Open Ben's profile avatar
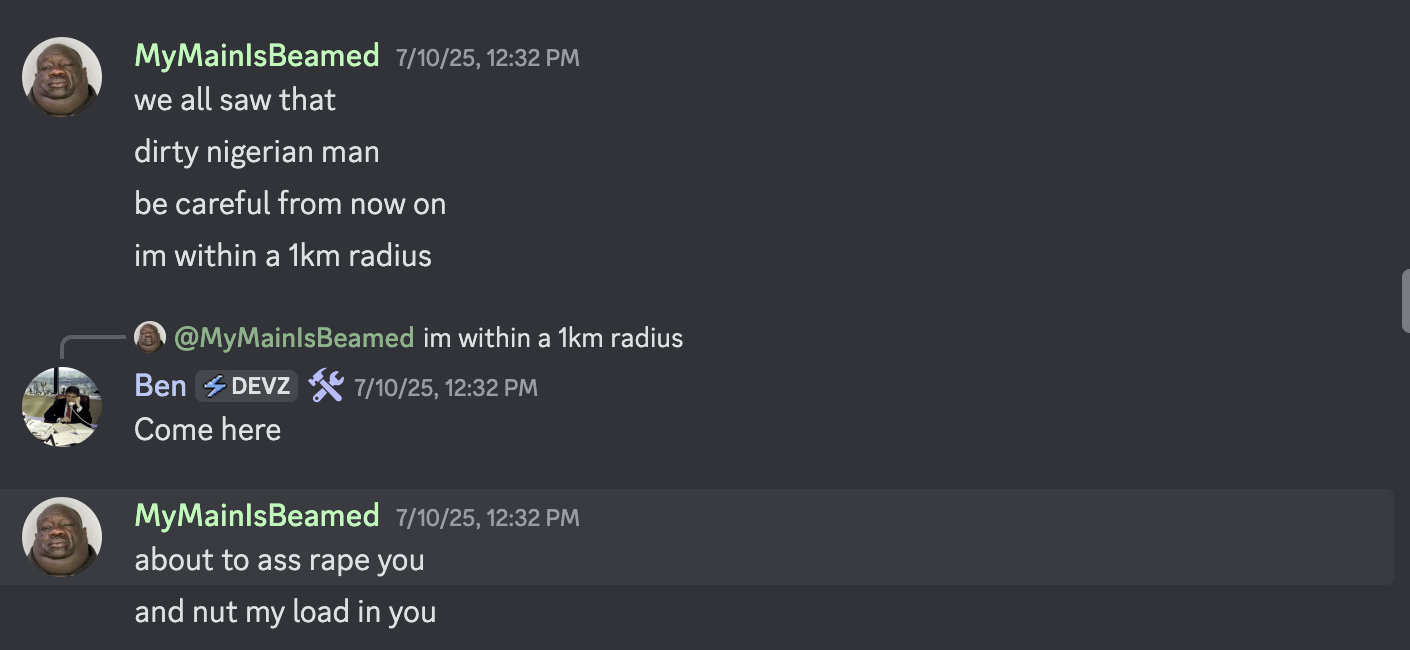The image size is (1410, 650). tap(62, 407)
